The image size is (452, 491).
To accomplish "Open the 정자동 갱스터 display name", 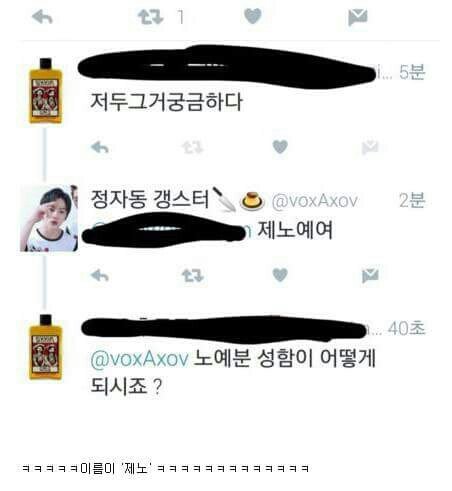I will coord(150,199).
